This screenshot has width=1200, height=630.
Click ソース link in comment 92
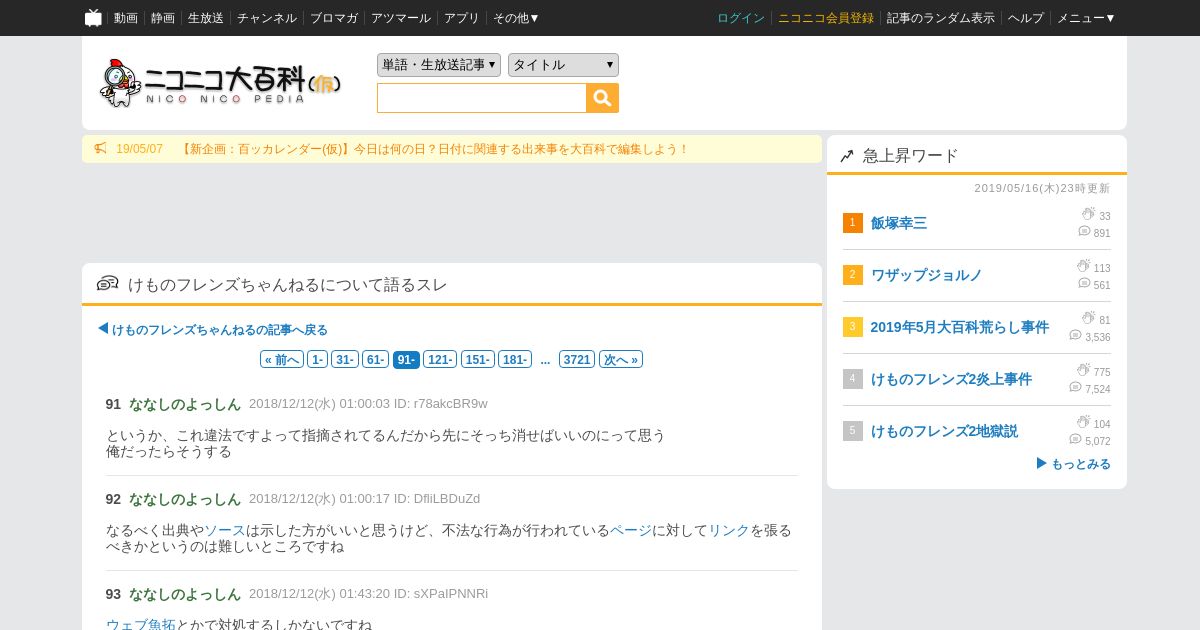225,530
